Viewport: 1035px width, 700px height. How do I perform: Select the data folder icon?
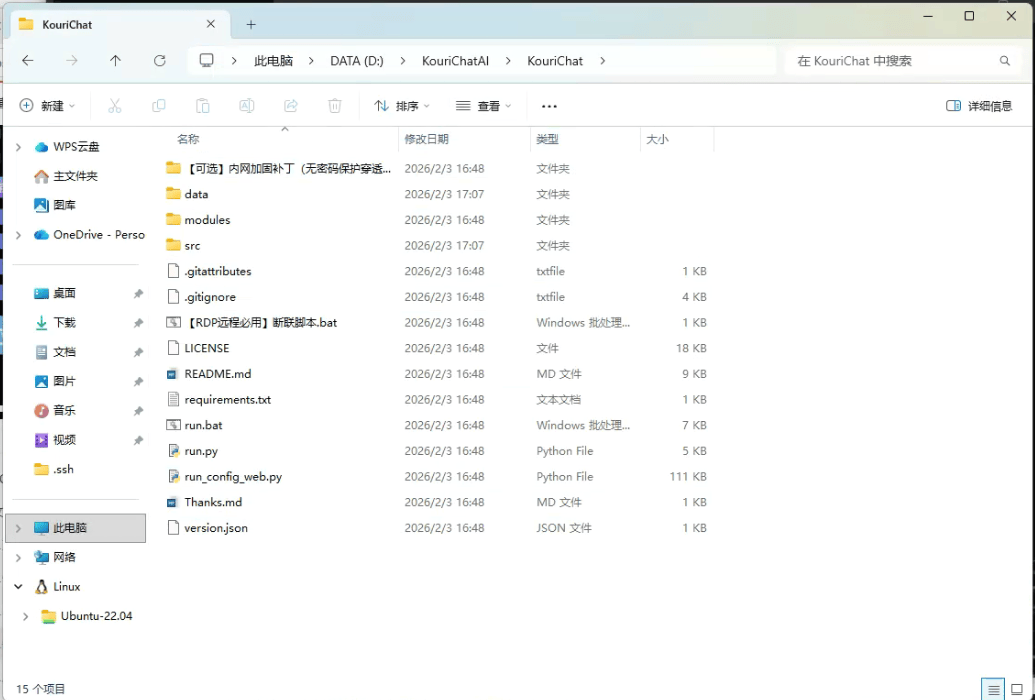tap(173, 194)
